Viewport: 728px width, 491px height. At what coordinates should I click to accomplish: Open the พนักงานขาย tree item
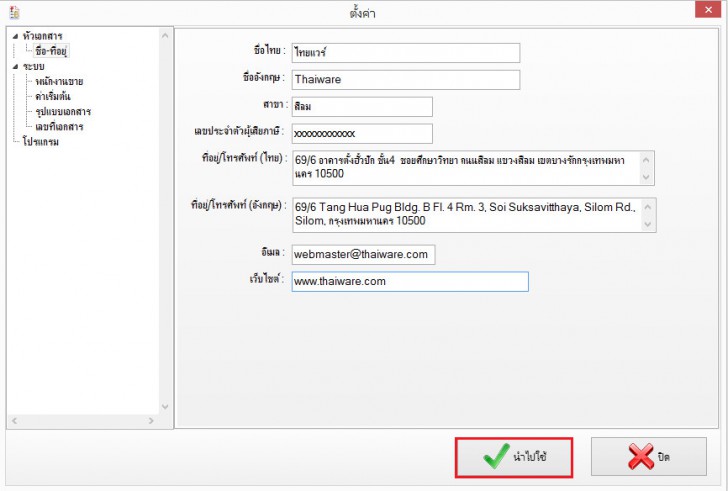(59, 81)
